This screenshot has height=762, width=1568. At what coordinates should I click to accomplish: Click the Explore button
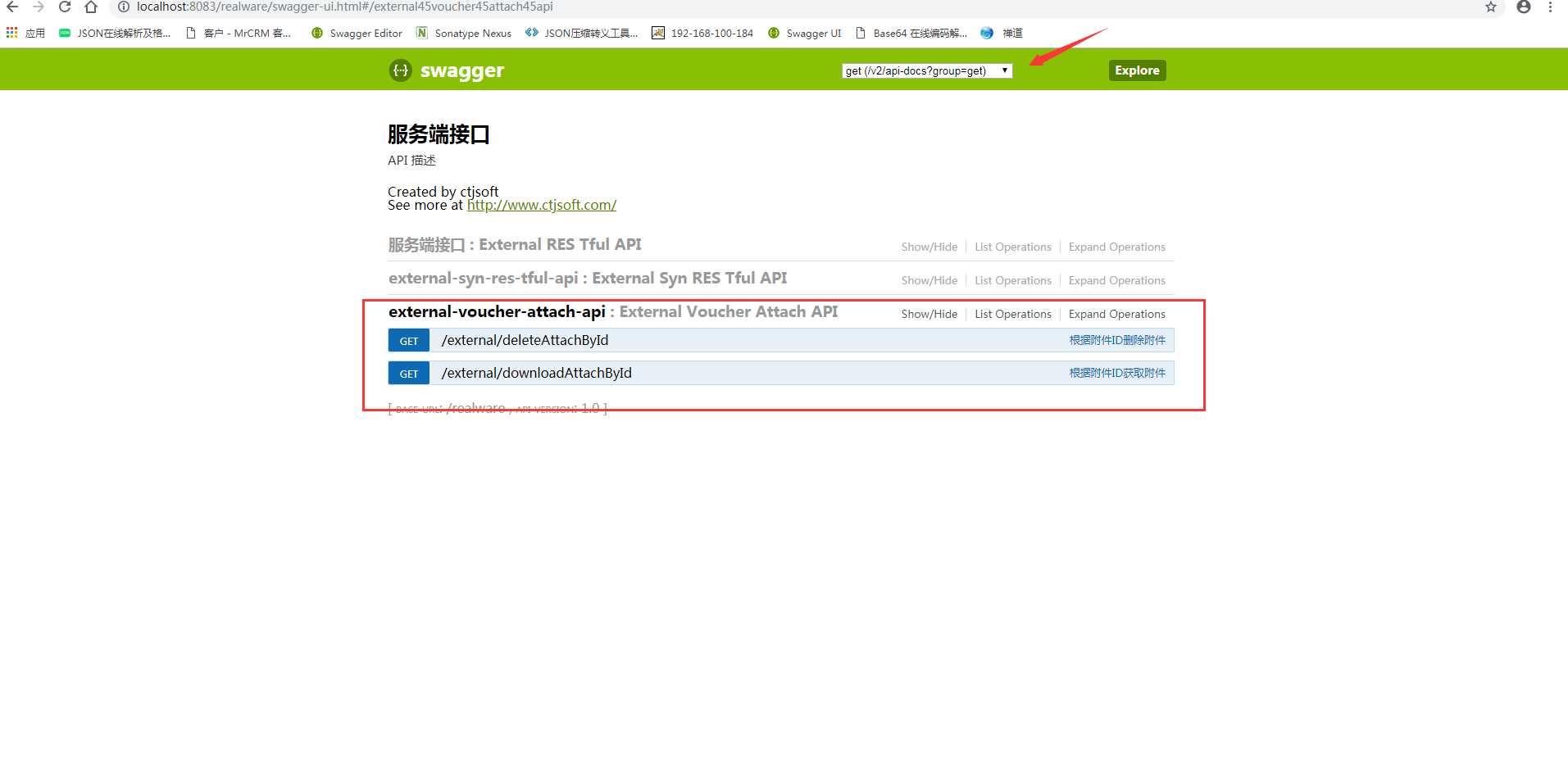pyautogui.click(x=1137, y=70)
